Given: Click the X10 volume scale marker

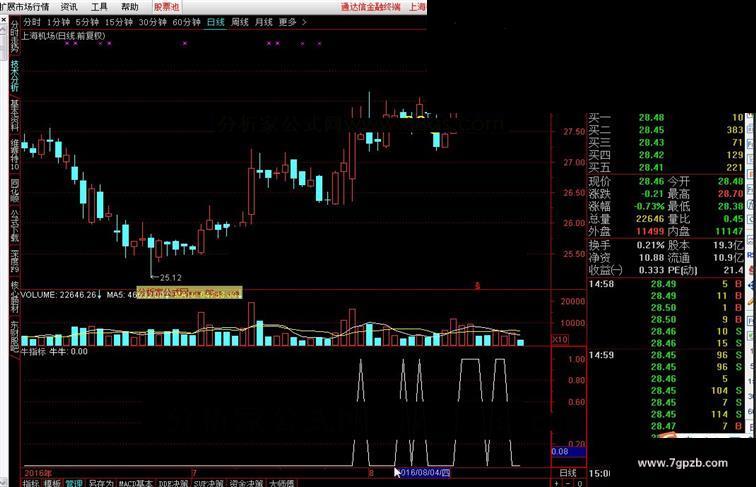Looking at the screenshot, I should [x=559, y=339].
